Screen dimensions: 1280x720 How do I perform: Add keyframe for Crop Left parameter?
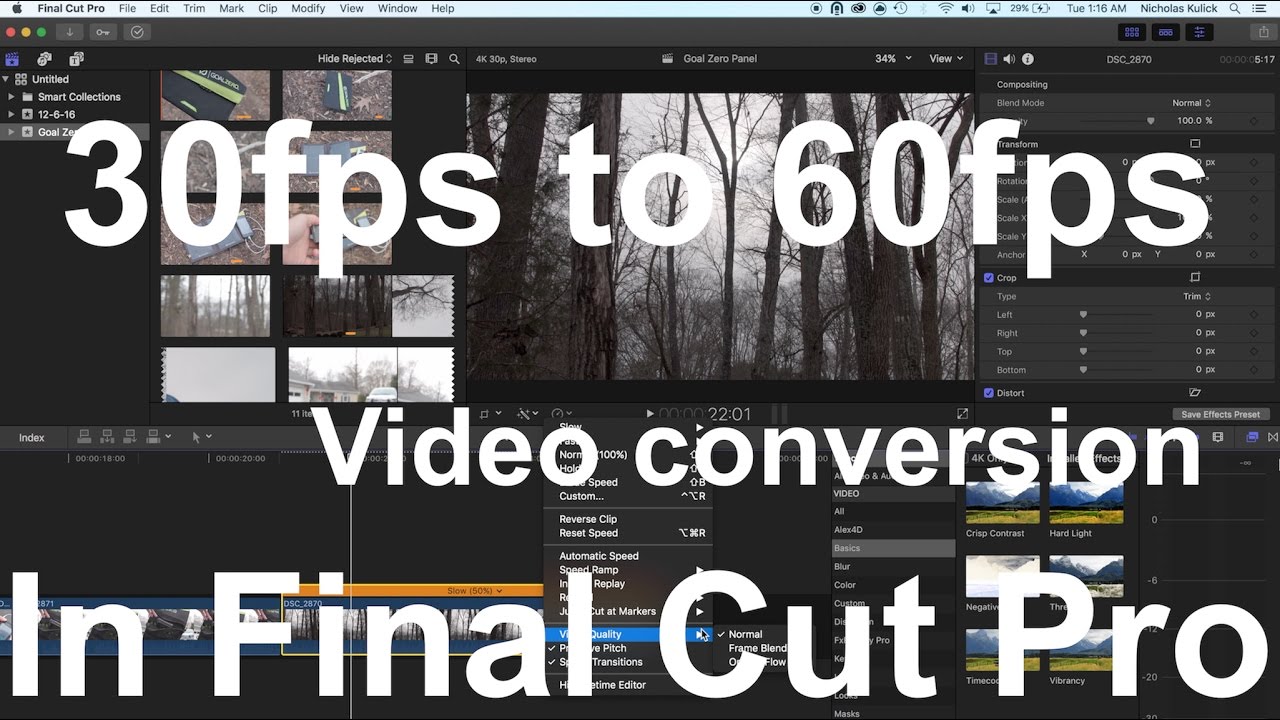tap(1254, 315)
